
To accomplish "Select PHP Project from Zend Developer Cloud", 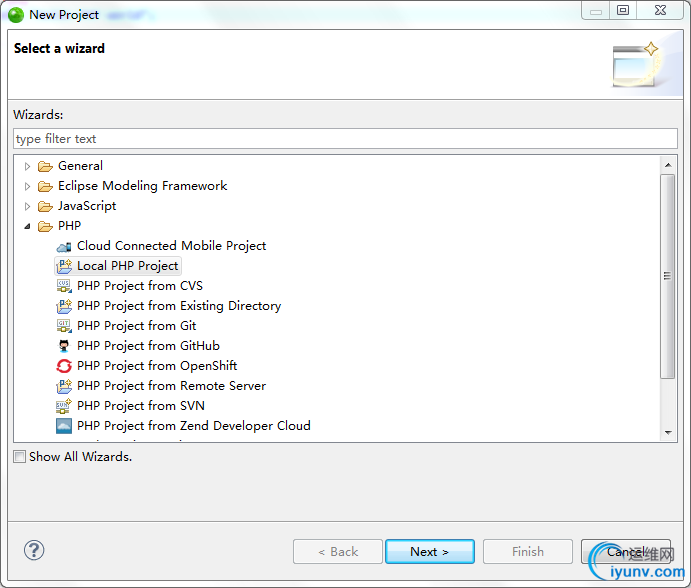I will 193,426.
